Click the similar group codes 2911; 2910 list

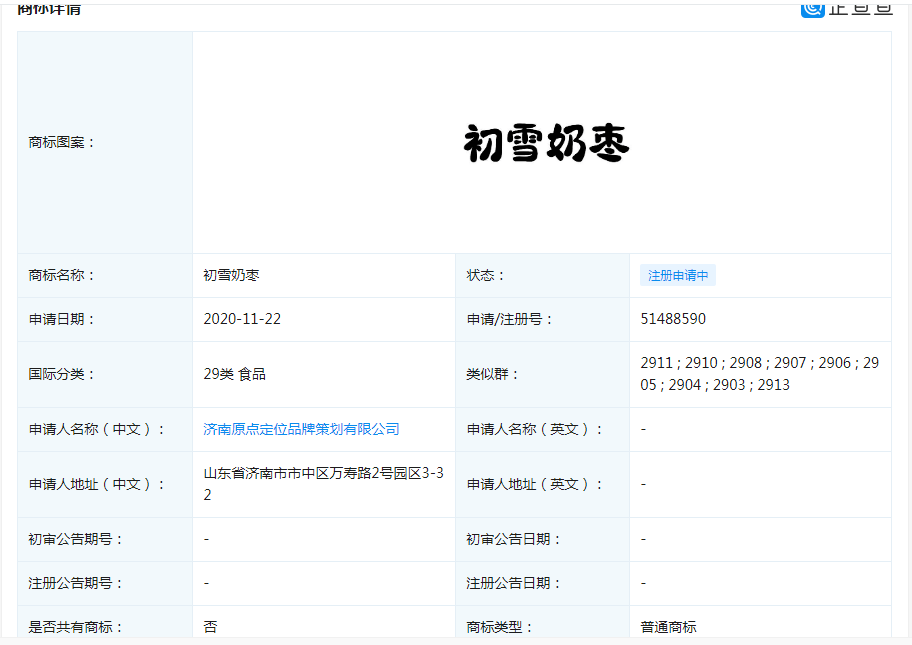pos(760,374)
